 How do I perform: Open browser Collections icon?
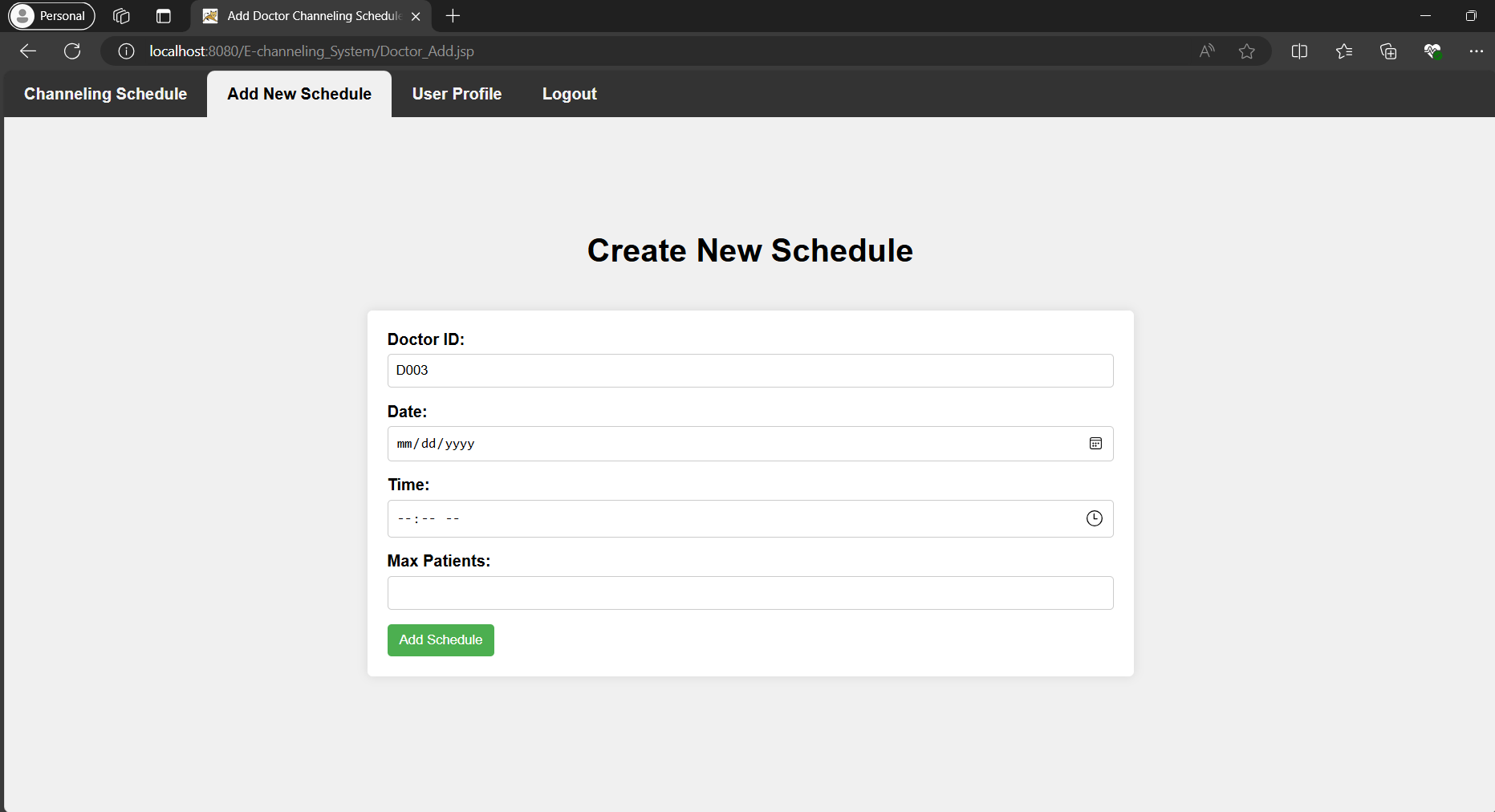[1387, 51]
